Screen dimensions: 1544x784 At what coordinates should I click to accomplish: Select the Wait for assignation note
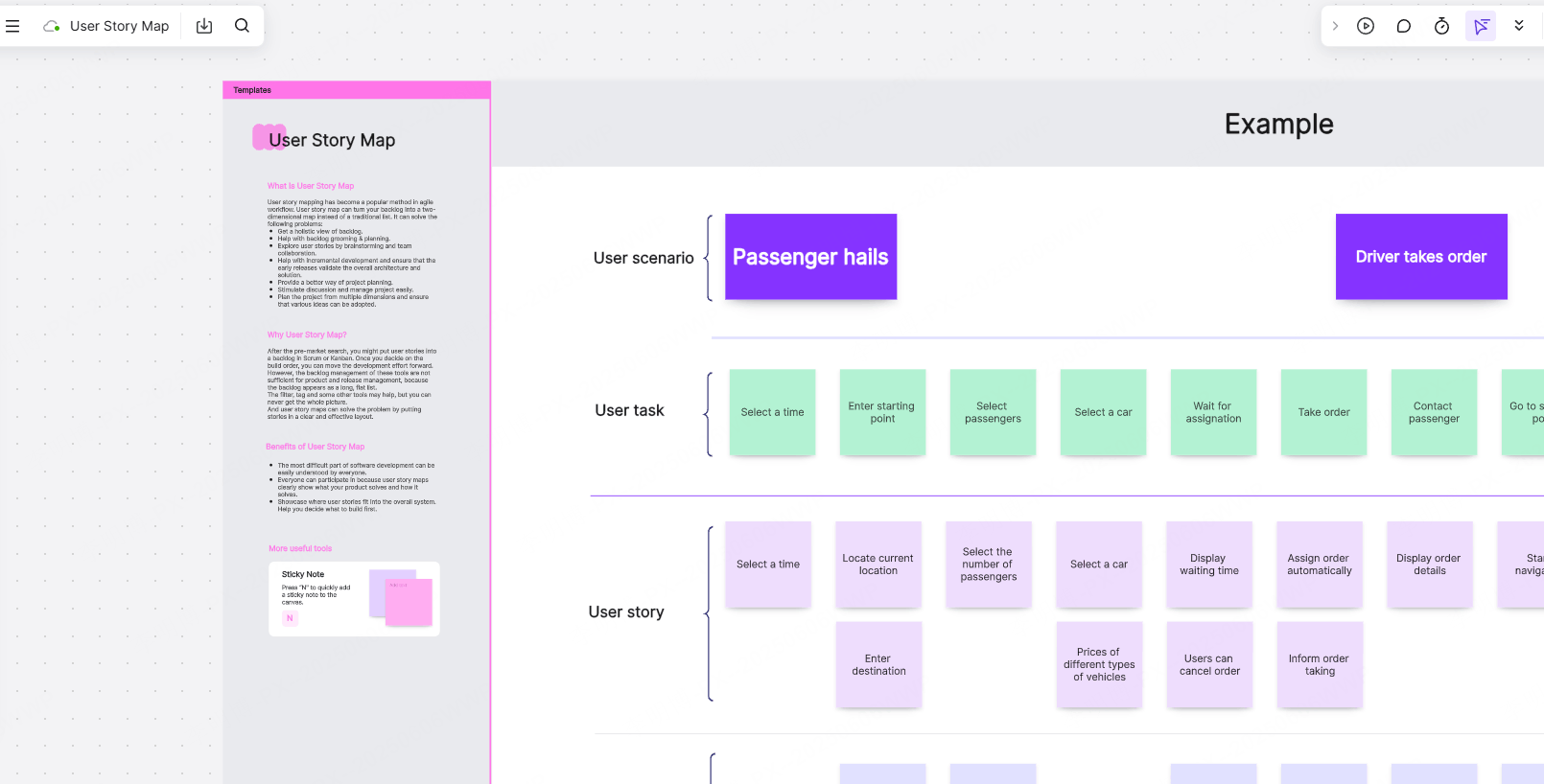pyautogui.click(x=1213, y=412)
